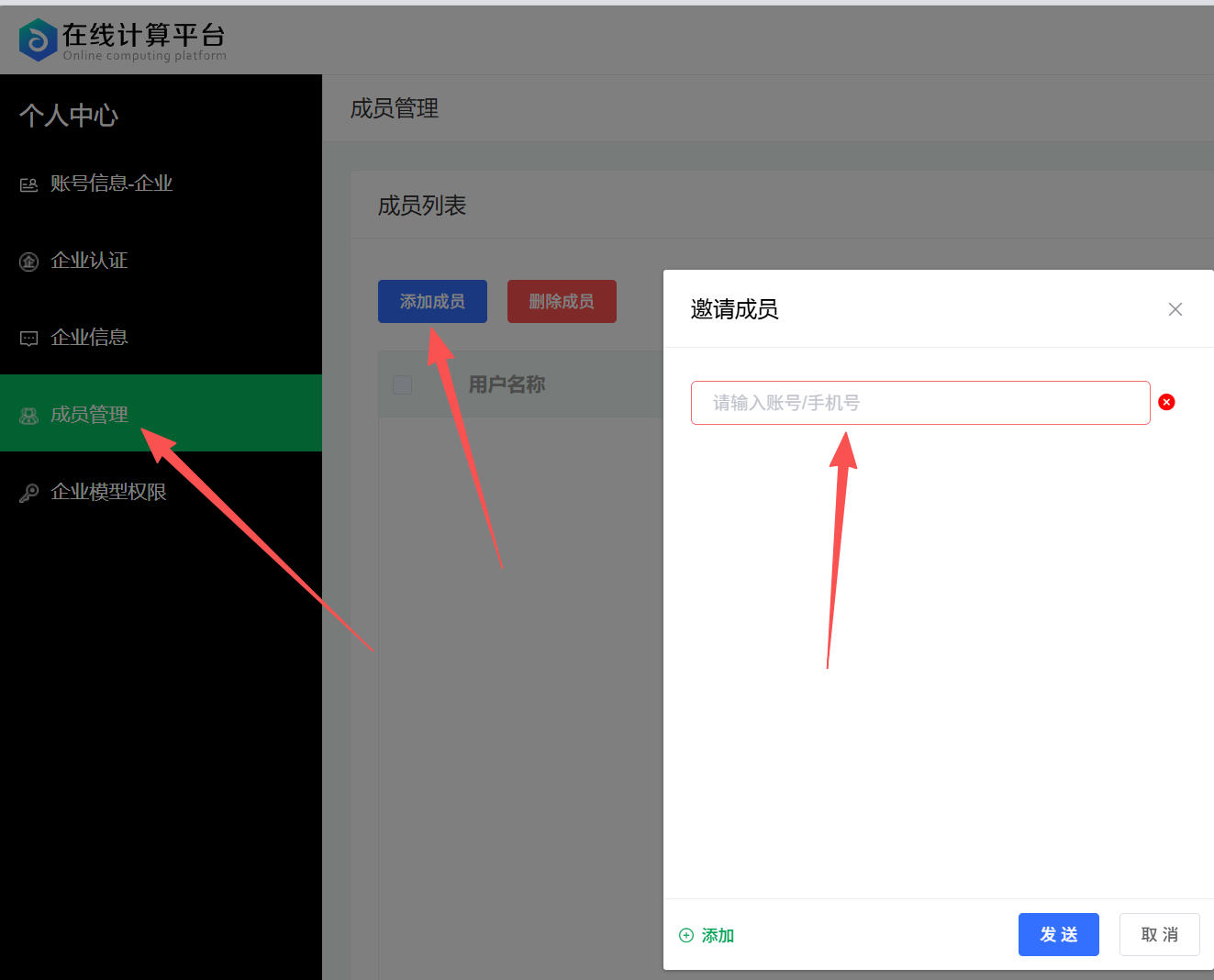
Task: Select 企业信息 from the sidebar
Action: (89, 338)
